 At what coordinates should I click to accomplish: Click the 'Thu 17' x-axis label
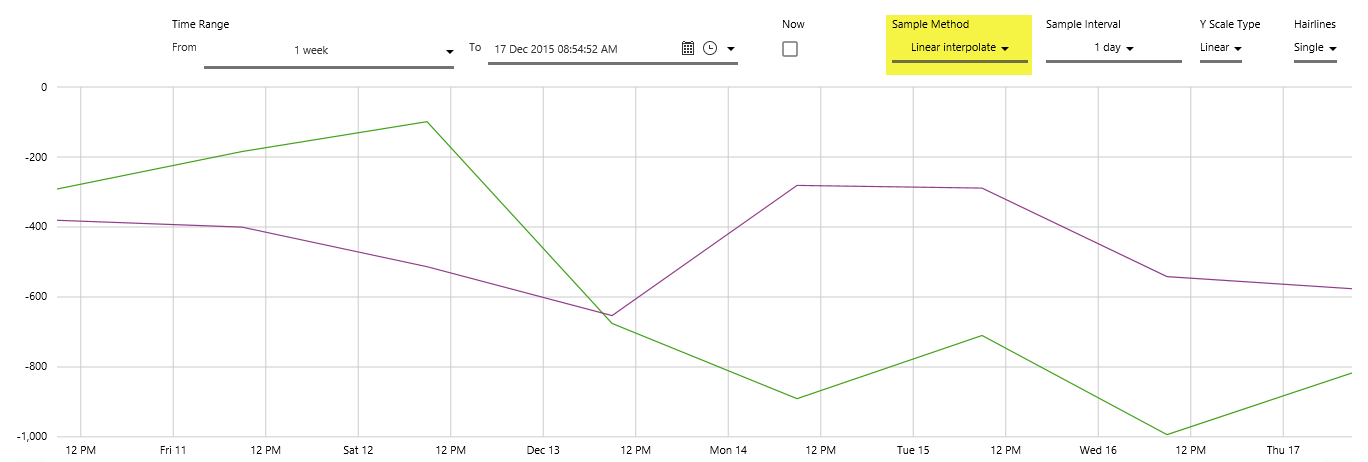[1283, 450]
